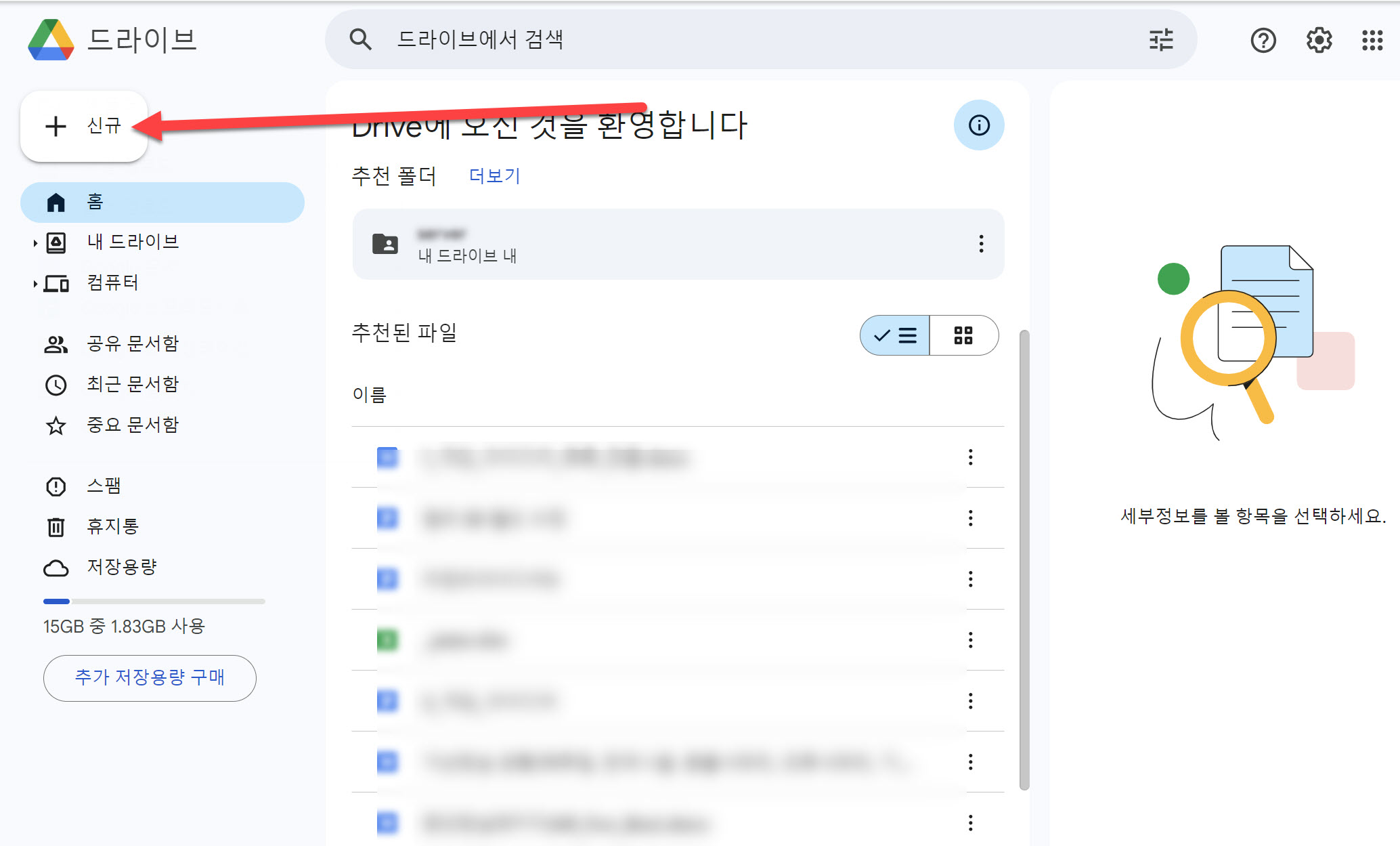Switch to grid view layout

pyautogui.click(x=963, y=335)
